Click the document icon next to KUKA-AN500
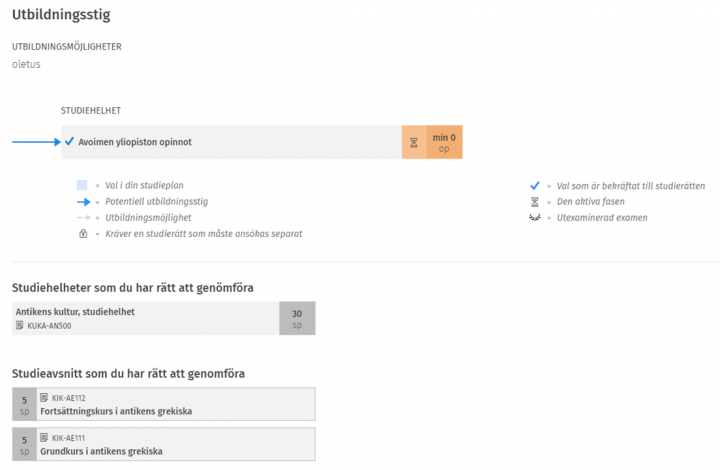Screen dimensions: 720x470 20,325
